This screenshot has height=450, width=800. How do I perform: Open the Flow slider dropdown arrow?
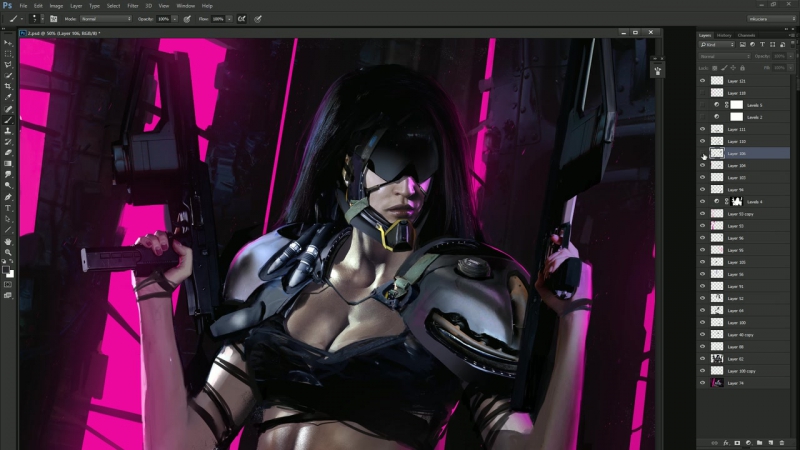point(229,19)
